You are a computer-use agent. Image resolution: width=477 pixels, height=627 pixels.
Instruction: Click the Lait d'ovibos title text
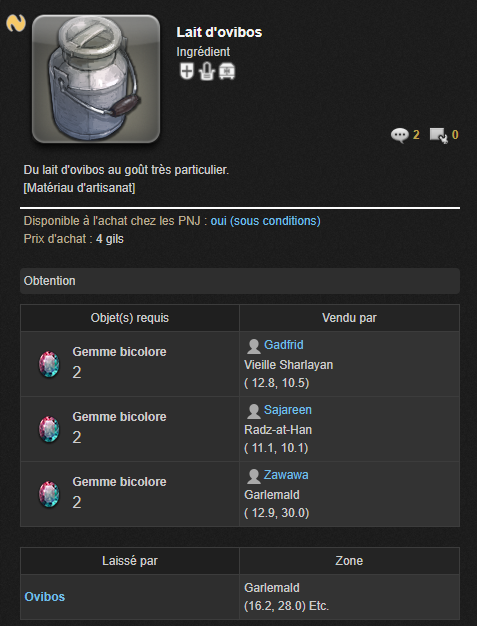(x=219, y=32)
